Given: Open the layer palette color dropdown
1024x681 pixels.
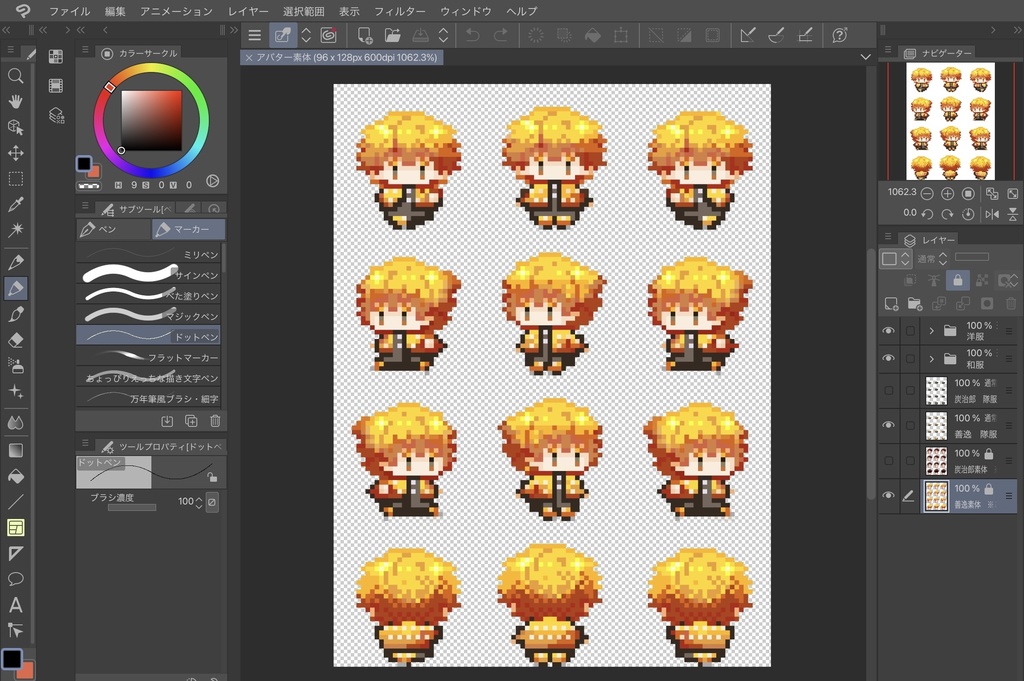Looking at the screenshot, I should [x=895, y=259].
